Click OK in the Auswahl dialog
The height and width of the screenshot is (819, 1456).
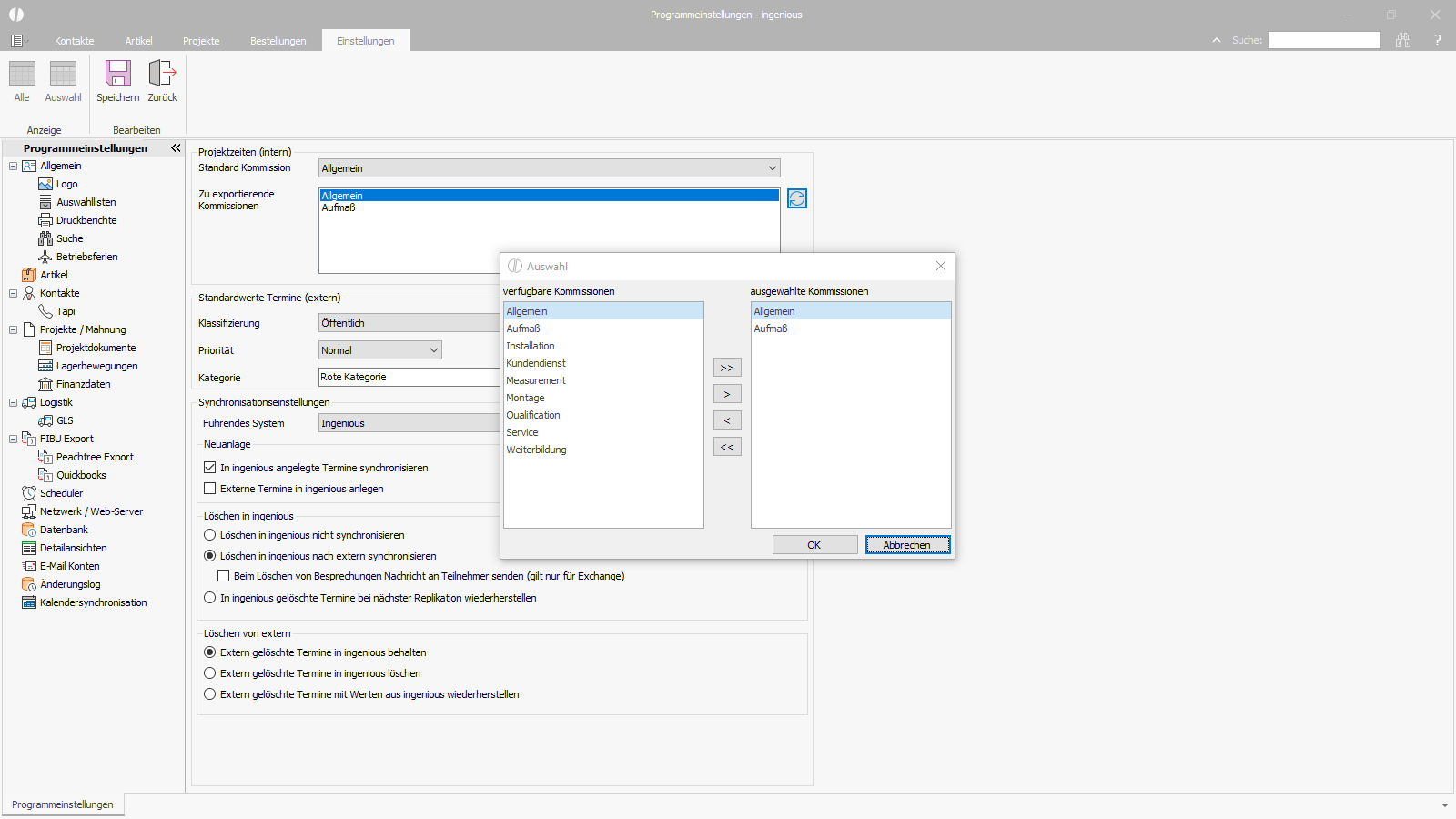814,545
